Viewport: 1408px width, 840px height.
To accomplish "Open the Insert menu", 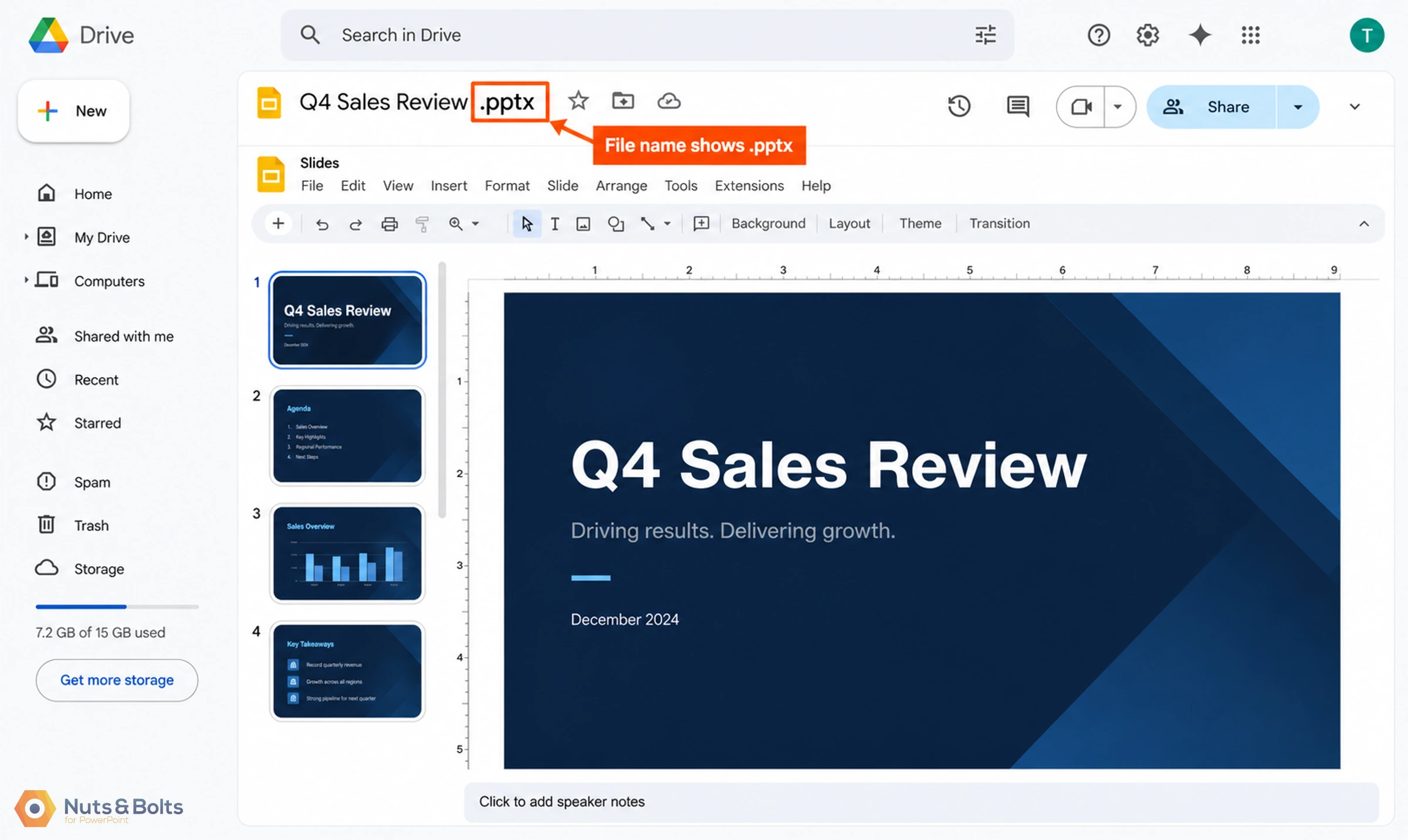I will click(x=449, y=186).
